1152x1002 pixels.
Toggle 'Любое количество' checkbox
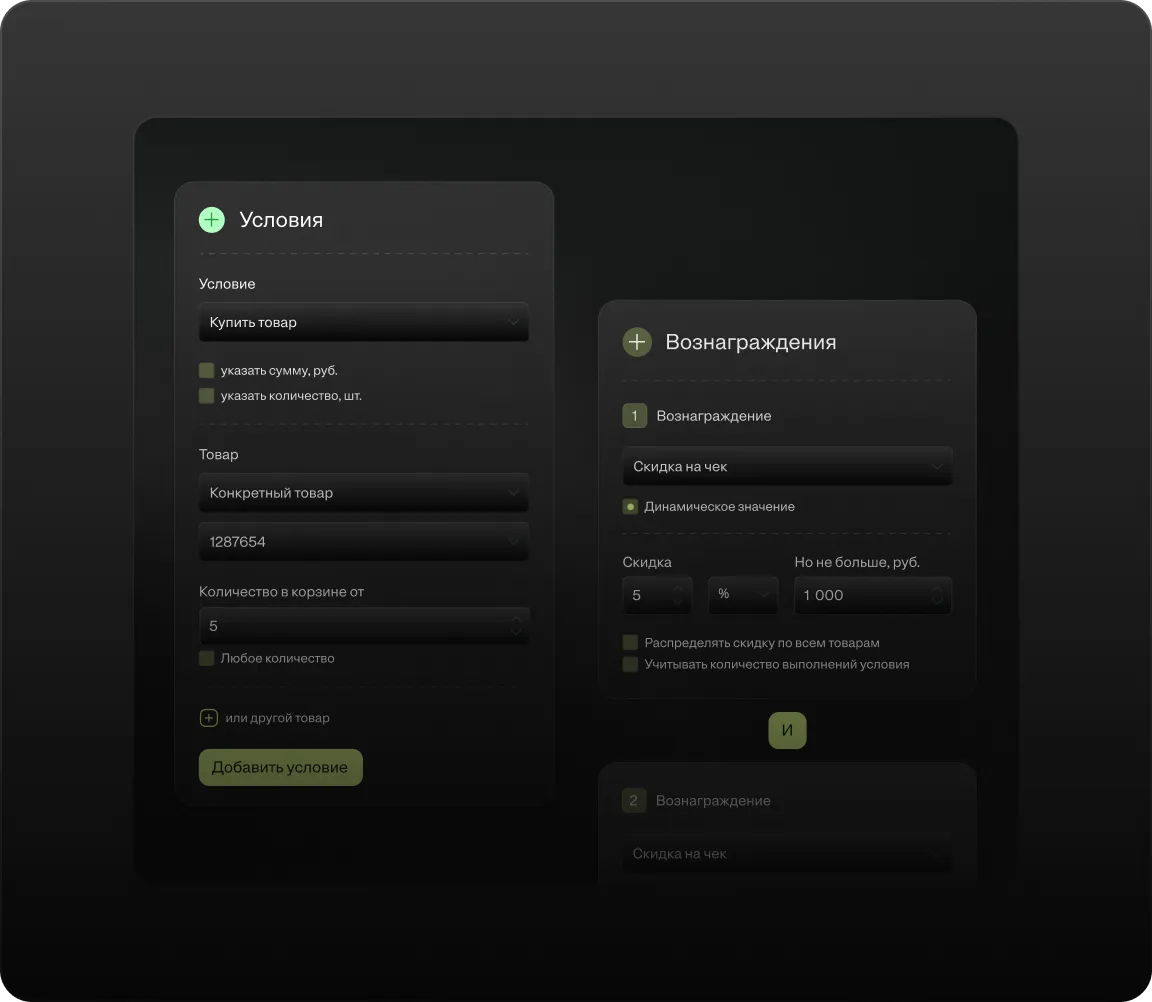[207, 658]
